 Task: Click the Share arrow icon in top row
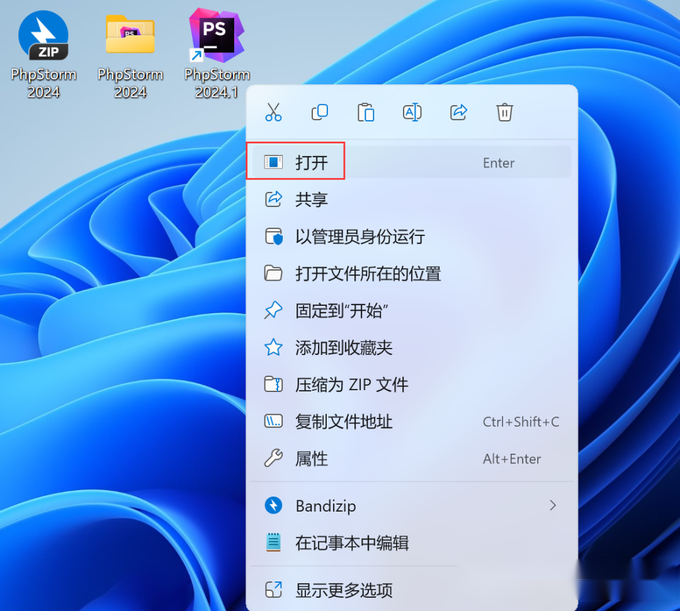click(458, 112)
